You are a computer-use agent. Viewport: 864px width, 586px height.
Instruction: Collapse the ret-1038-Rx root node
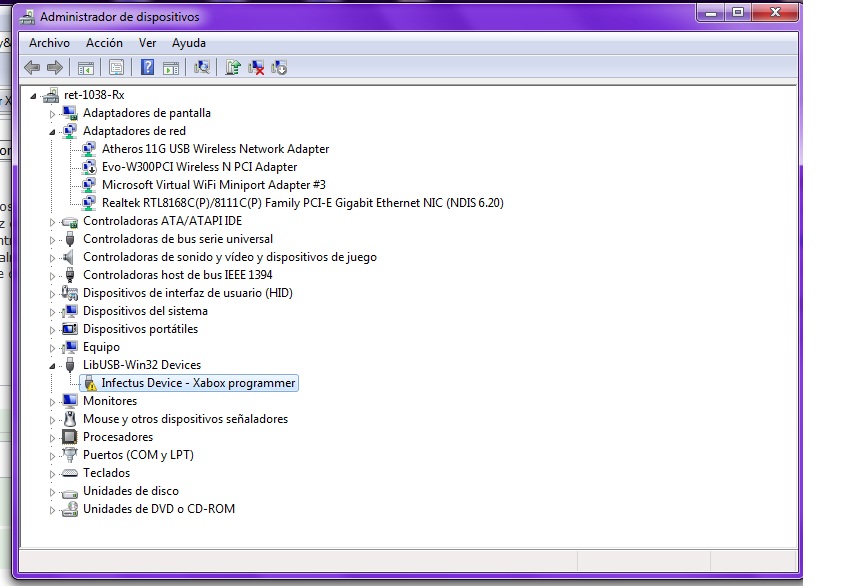(x=34, y=96)
